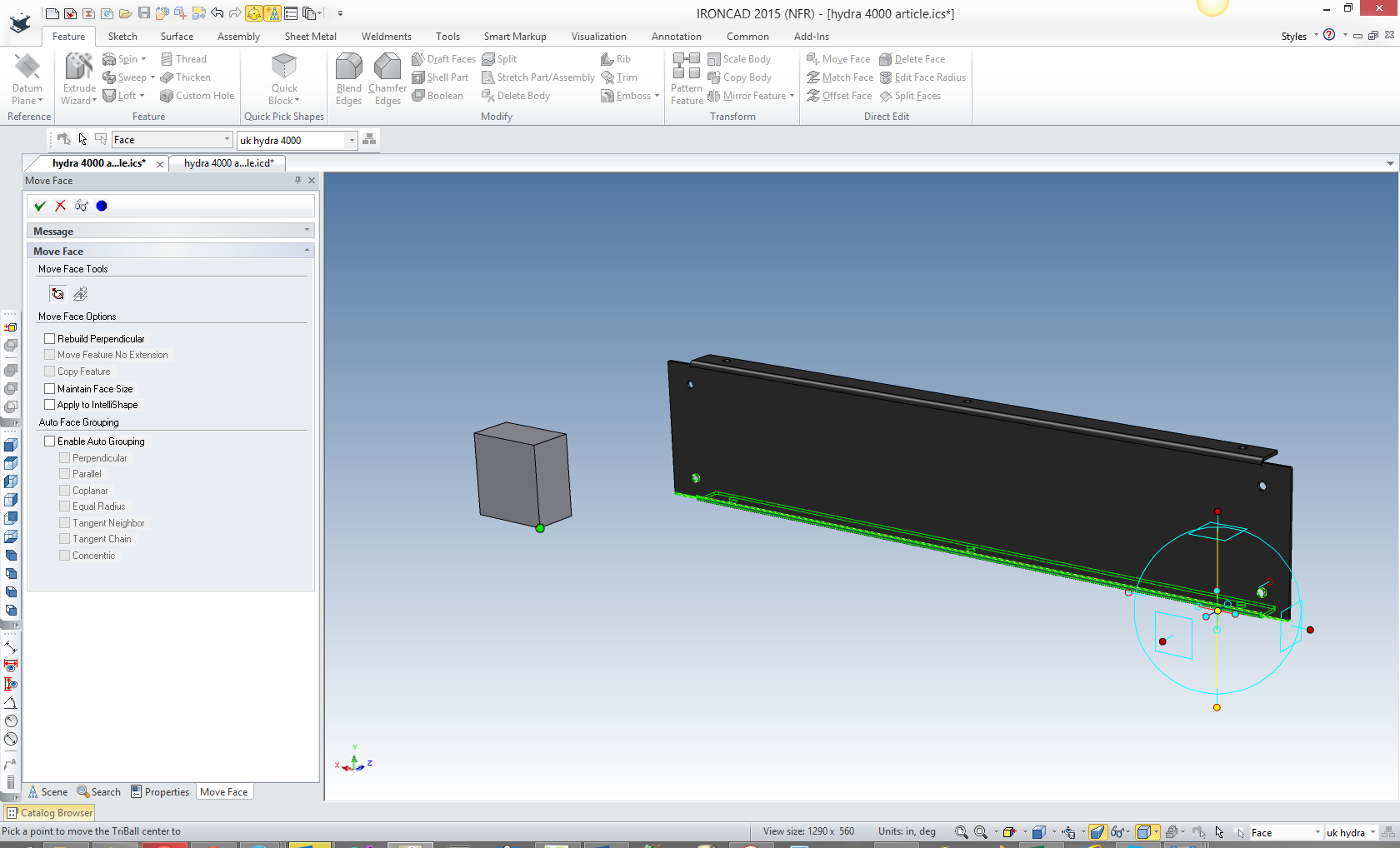This screenshot has width=1400, height=848.
Task: Apply Move Face with green checkmark
Action: (40, 206)
